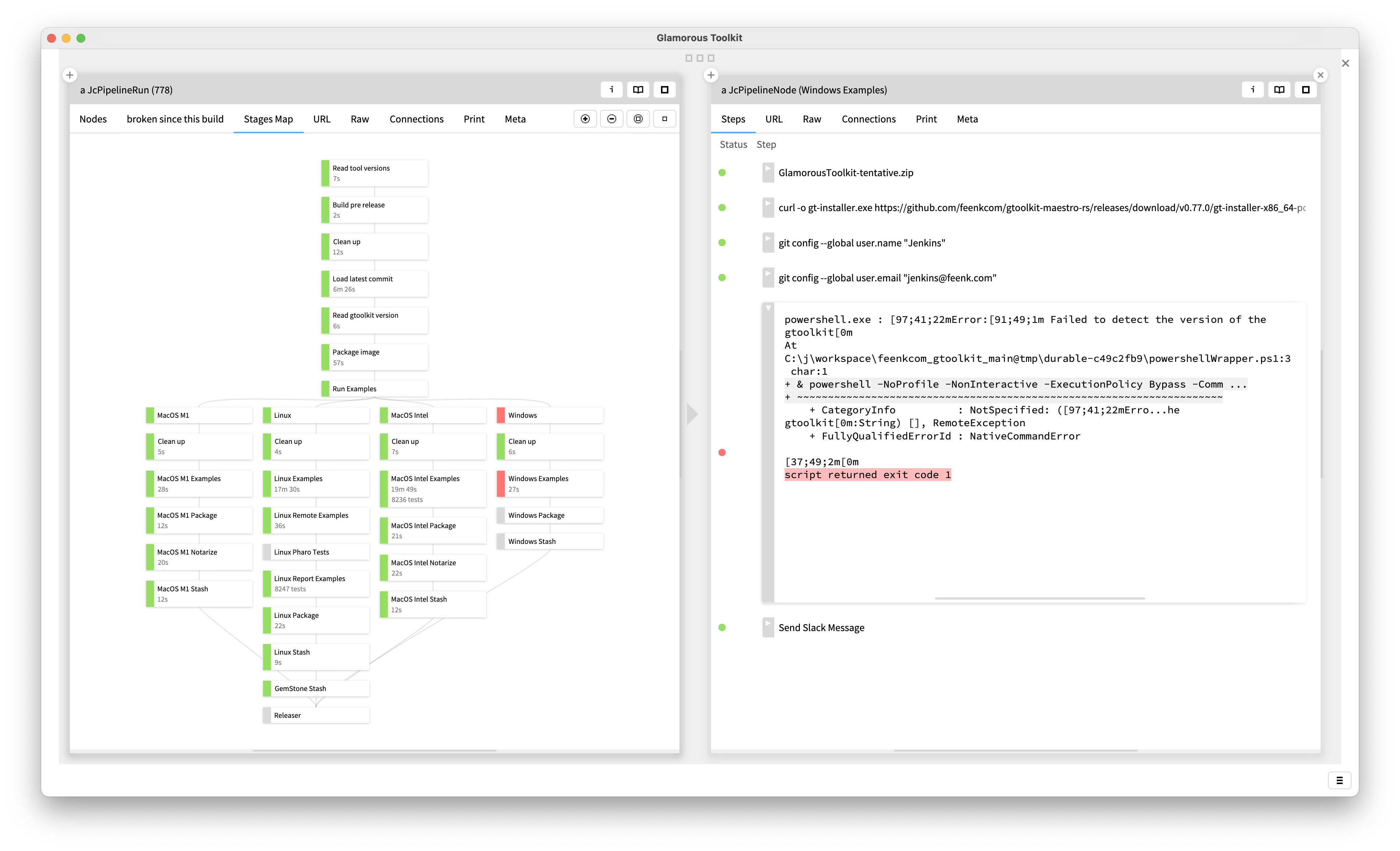
Task: Open the hamburger menu at bottom right
Action: coord(1340,780)
